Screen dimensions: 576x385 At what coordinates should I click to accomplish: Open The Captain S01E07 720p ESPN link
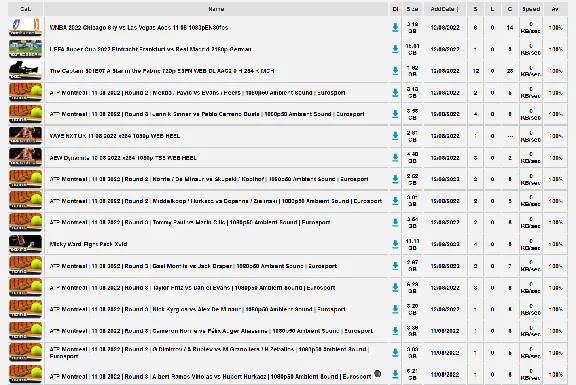pos(162,71)
